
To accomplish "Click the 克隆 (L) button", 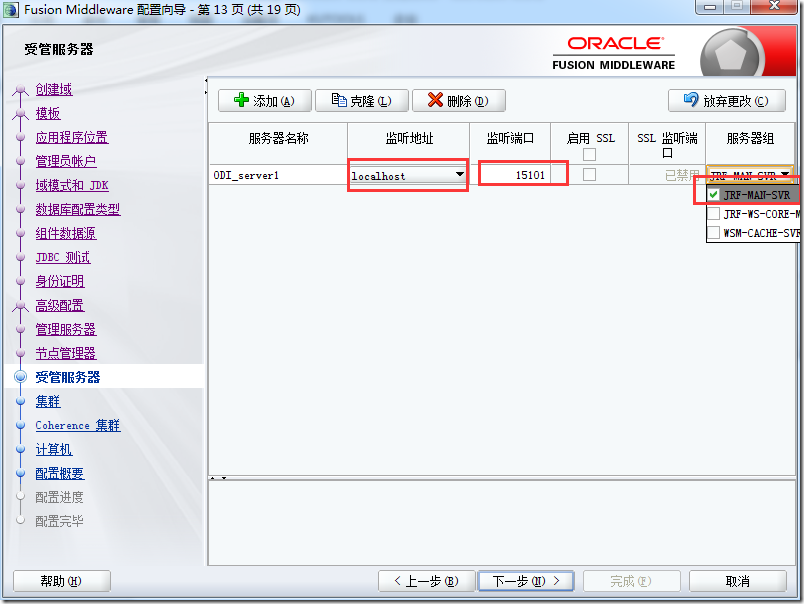I will click(x=361, y=100).
